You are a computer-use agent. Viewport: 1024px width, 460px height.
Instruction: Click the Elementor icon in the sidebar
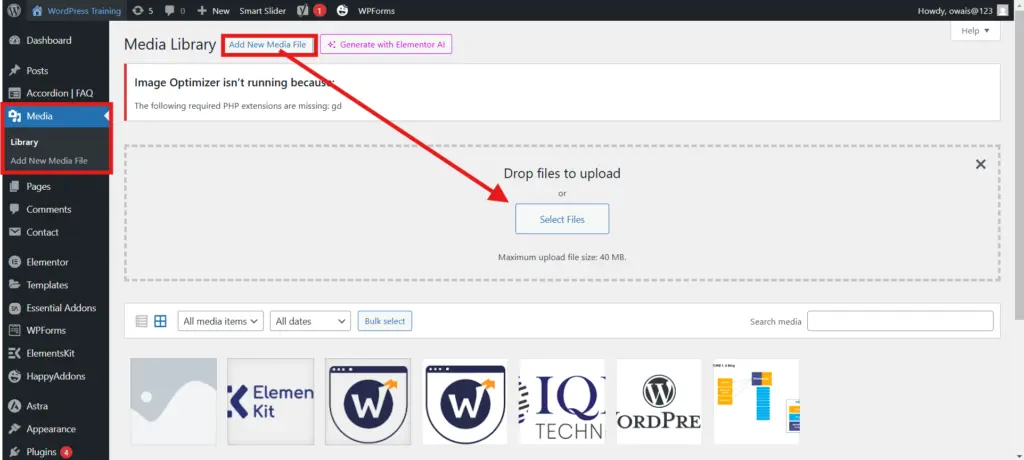coord(14,262)
